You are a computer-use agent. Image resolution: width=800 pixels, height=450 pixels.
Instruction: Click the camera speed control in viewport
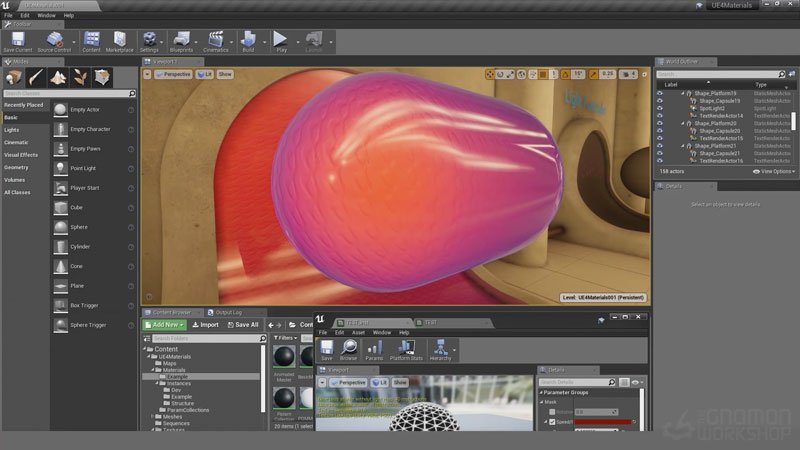[628, 74]
